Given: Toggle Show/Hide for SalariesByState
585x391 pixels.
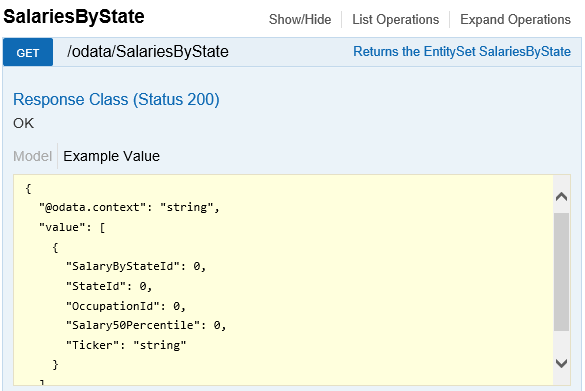Looking at the screenshot, I should point(300,19).
